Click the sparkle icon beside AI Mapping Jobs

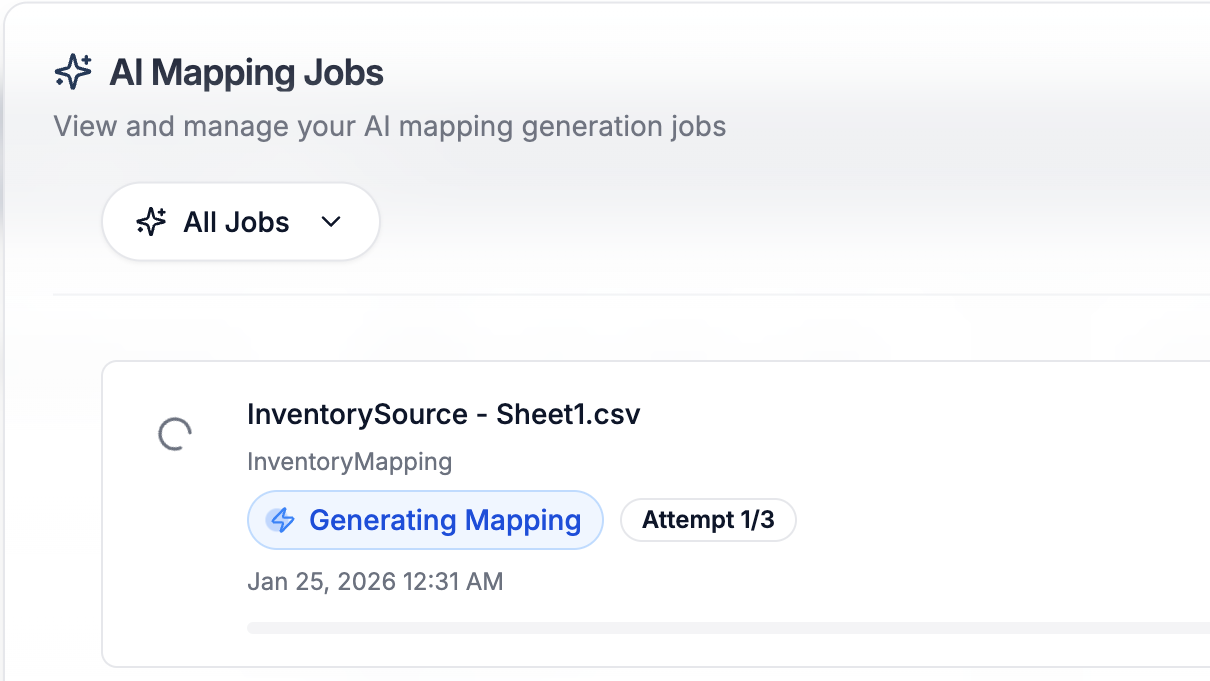[x=73, y=73]
